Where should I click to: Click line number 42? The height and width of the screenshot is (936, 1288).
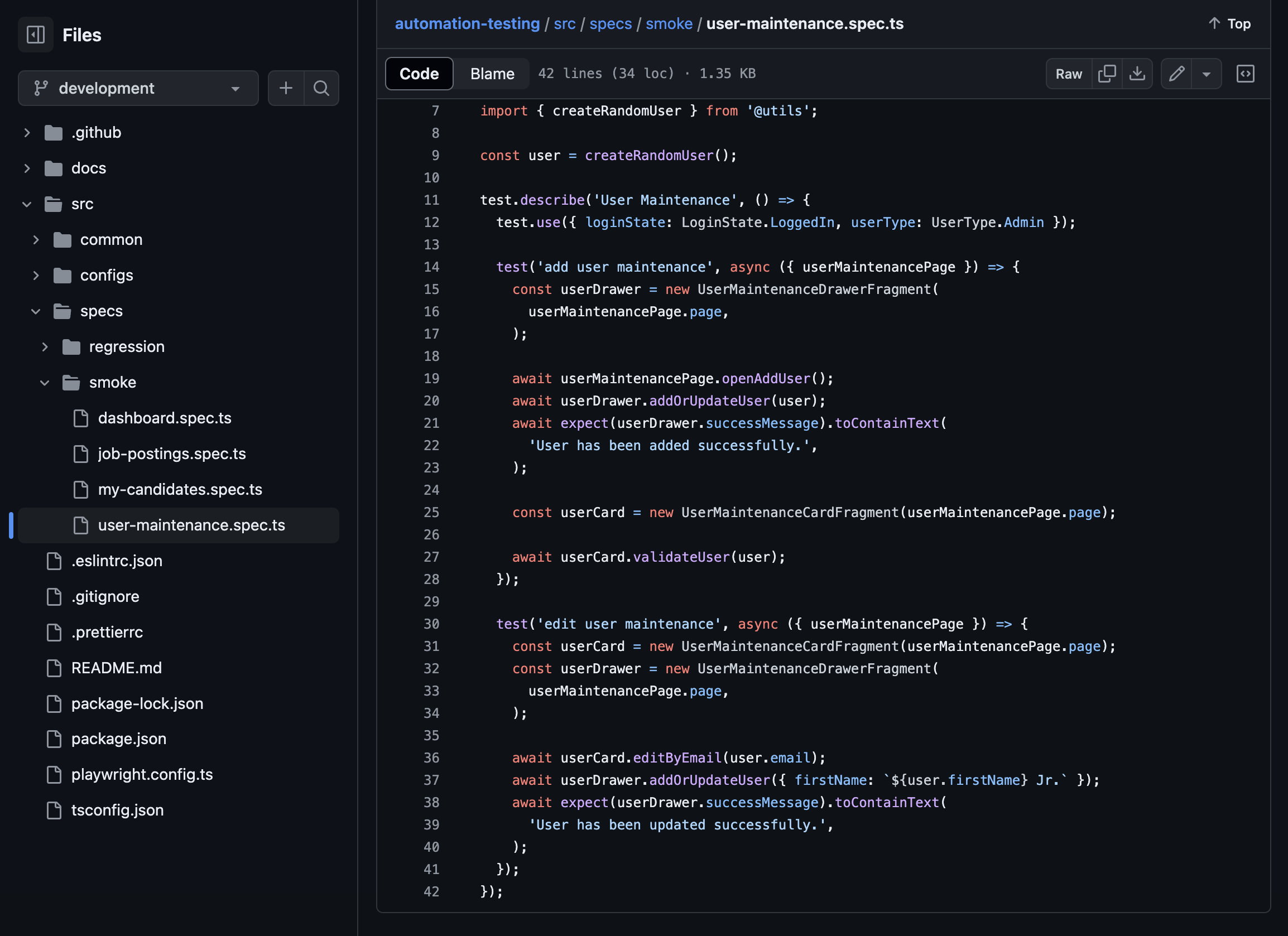pyautogui.click(x=431, y=891)
